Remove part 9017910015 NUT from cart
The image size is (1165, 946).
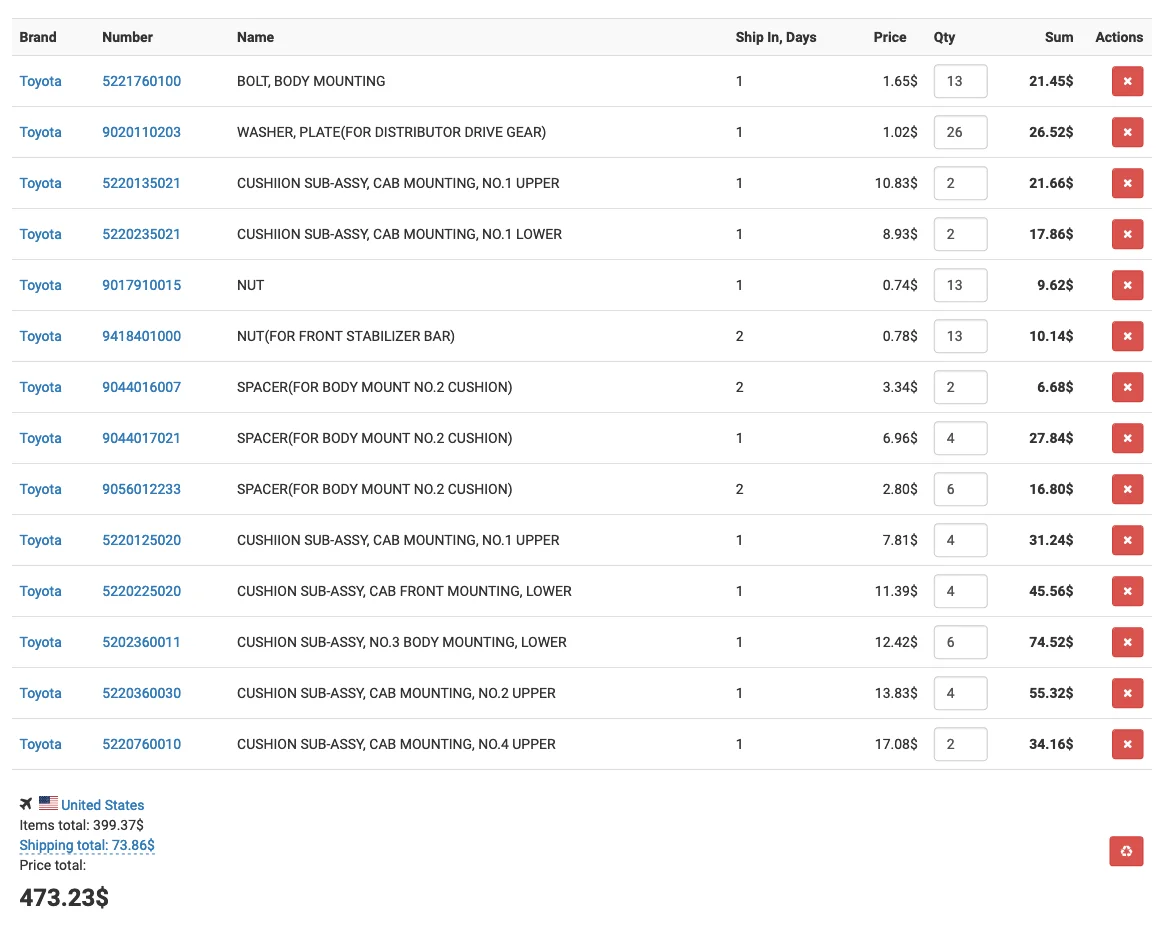pyautogui.click(x=1127, y=285)
